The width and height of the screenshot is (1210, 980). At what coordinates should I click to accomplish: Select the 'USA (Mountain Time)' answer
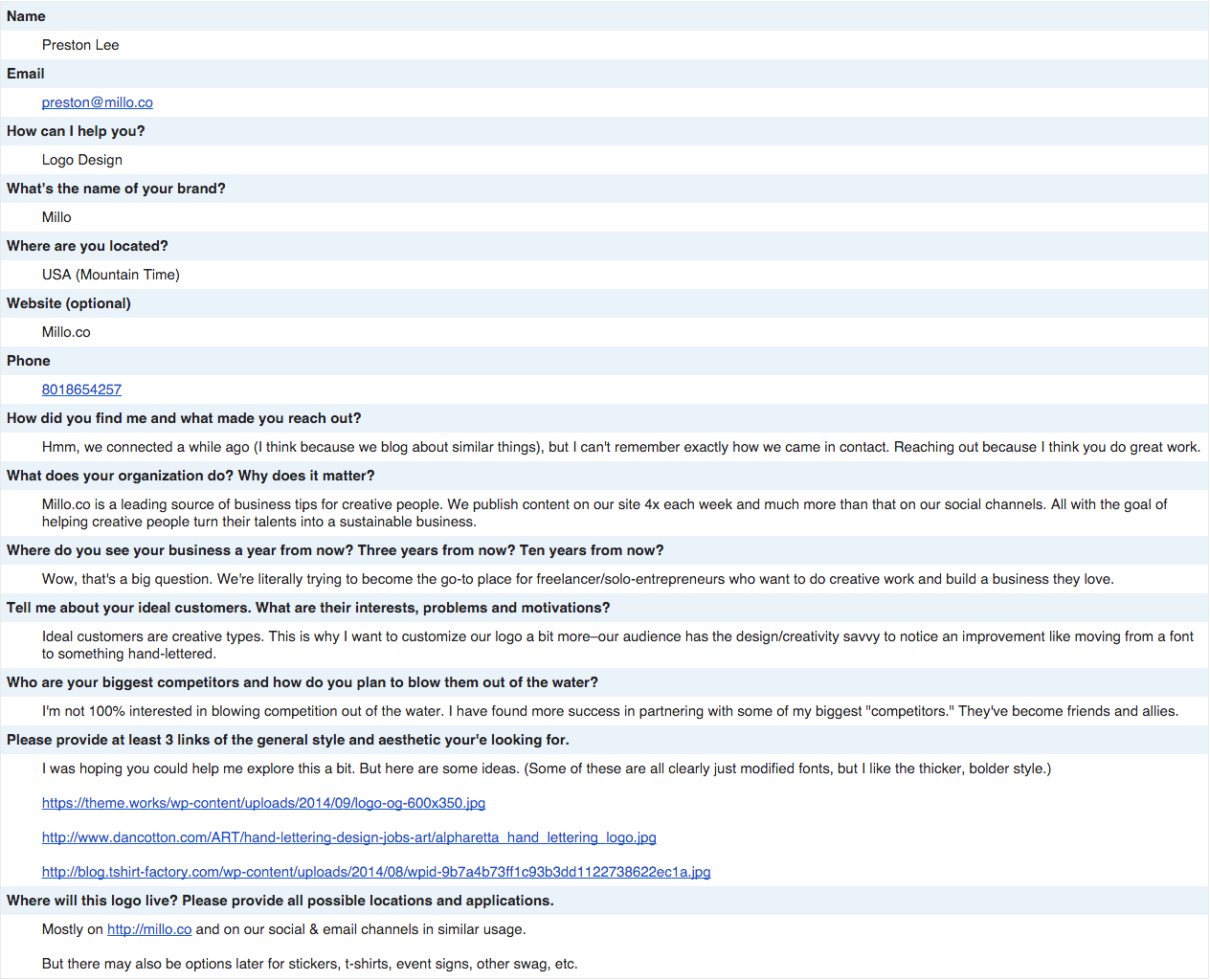[x=111, y=275]
